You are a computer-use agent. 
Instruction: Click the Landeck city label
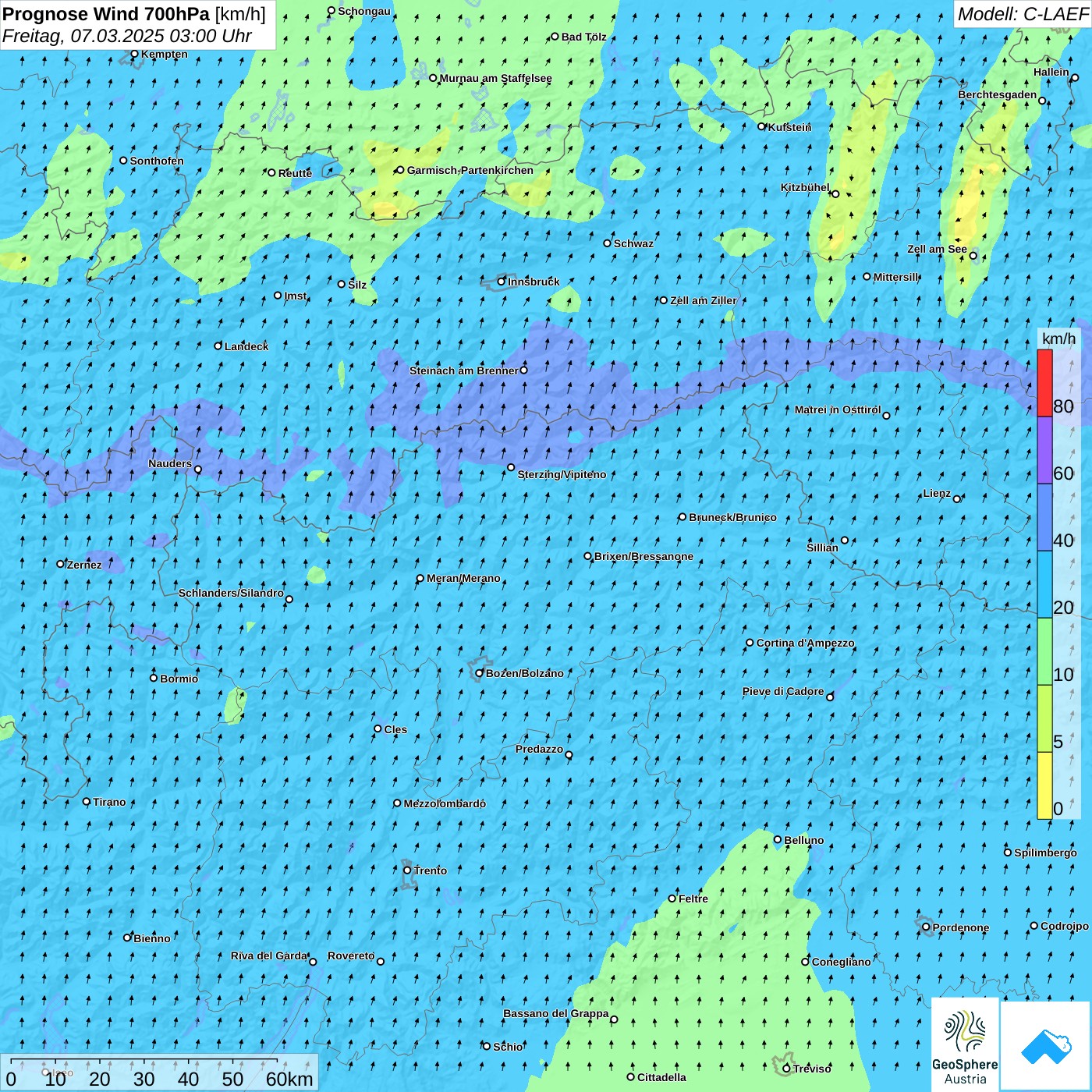246,346
